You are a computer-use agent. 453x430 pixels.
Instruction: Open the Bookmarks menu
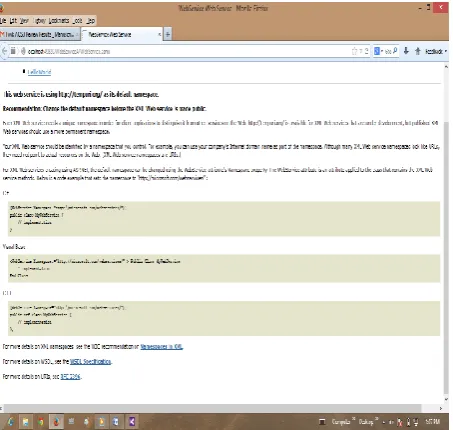(59, 21)
